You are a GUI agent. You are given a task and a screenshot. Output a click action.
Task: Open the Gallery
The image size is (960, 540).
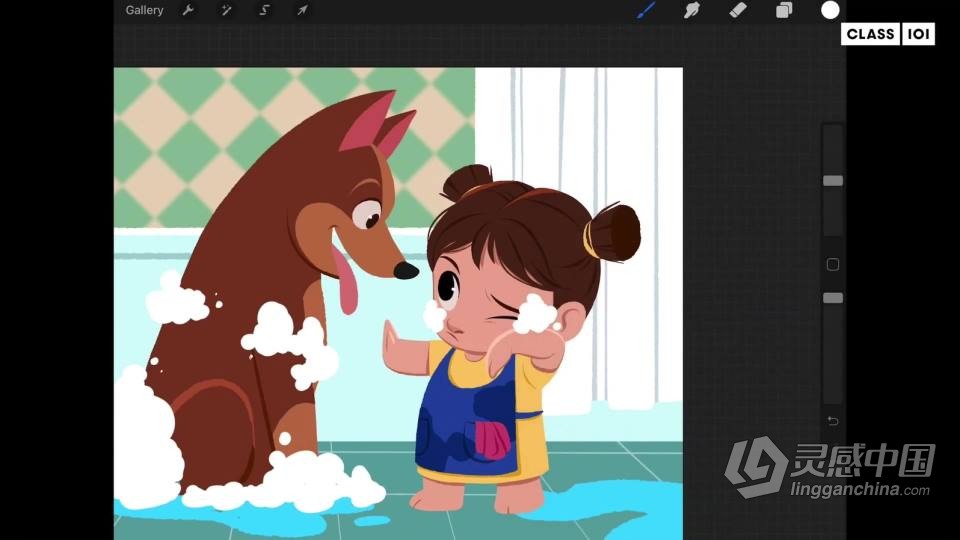(144, 10)
